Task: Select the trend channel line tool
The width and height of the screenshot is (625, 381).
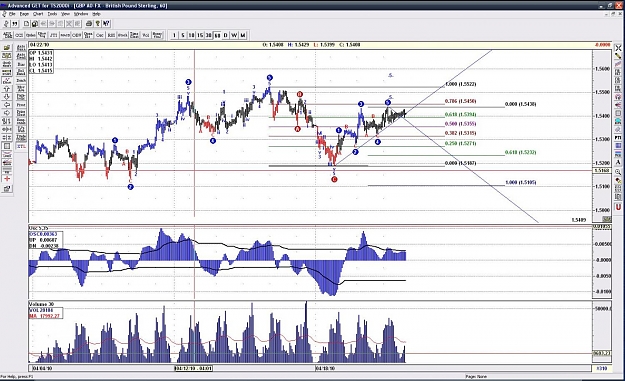Action: coord(618,64)
